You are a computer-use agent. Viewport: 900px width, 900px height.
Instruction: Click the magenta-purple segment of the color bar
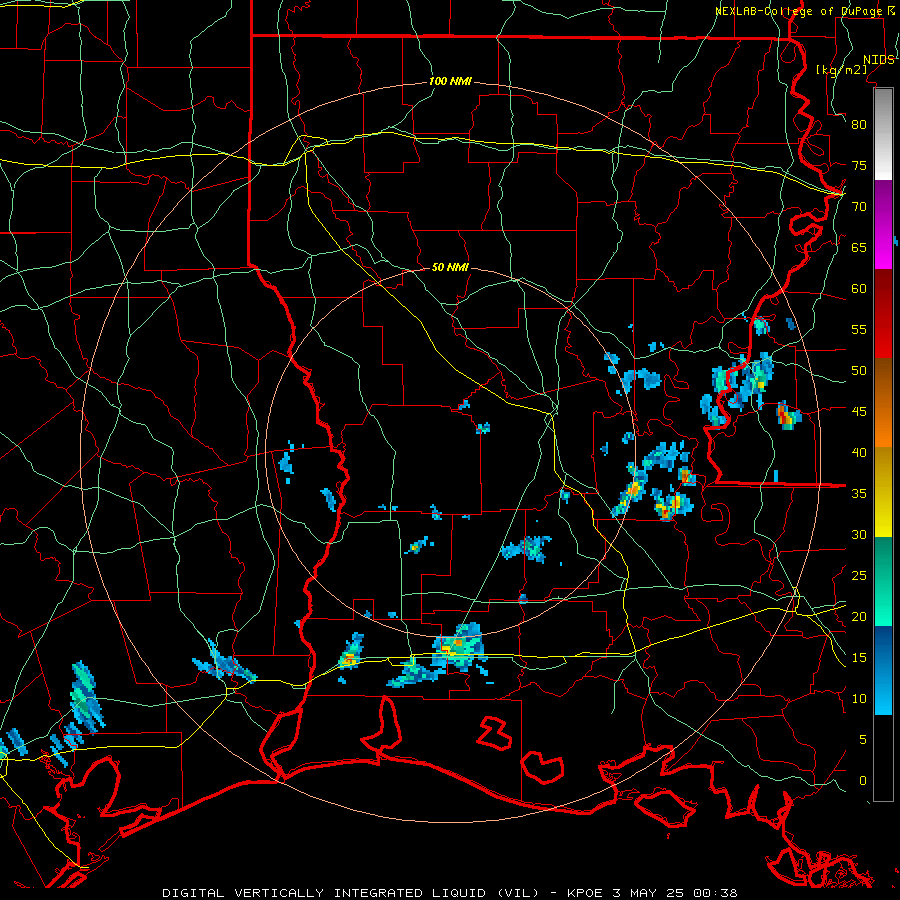(x=883, y=225)
